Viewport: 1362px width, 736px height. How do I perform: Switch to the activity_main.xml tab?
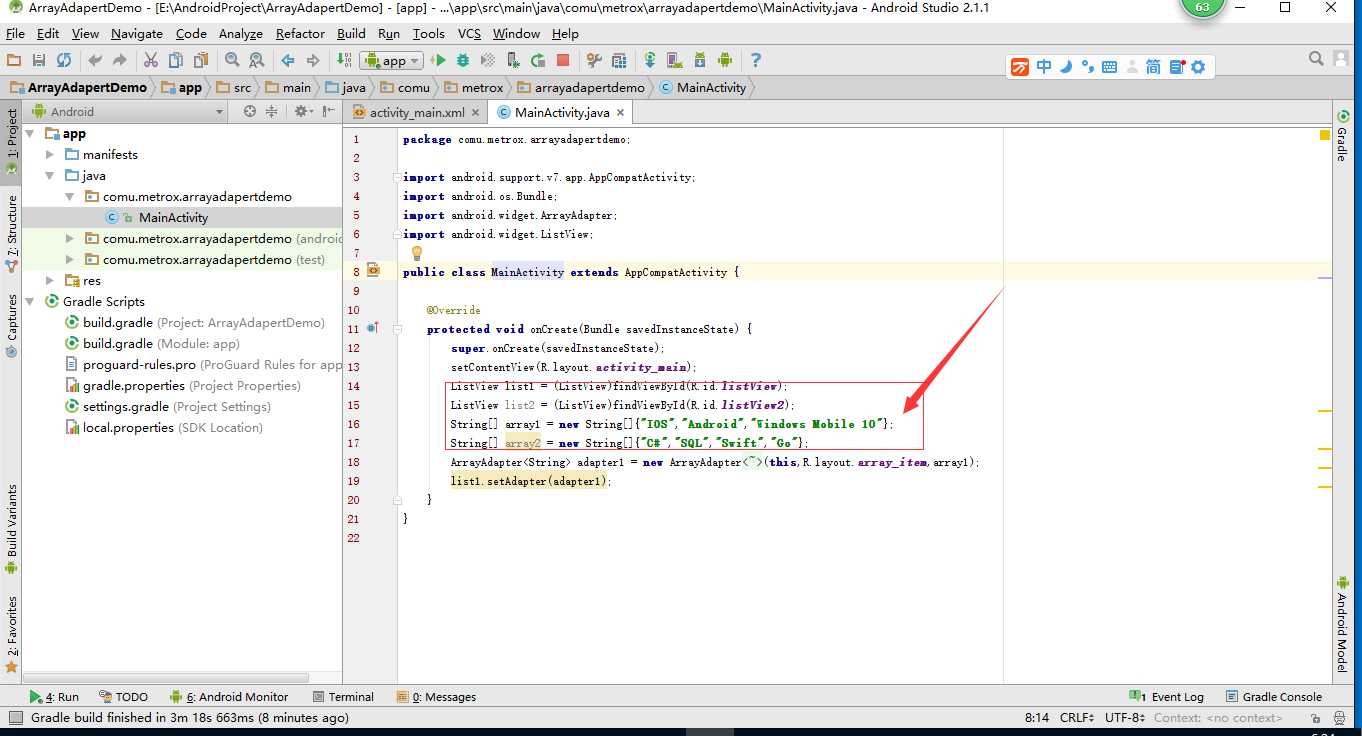pos(417,112)
